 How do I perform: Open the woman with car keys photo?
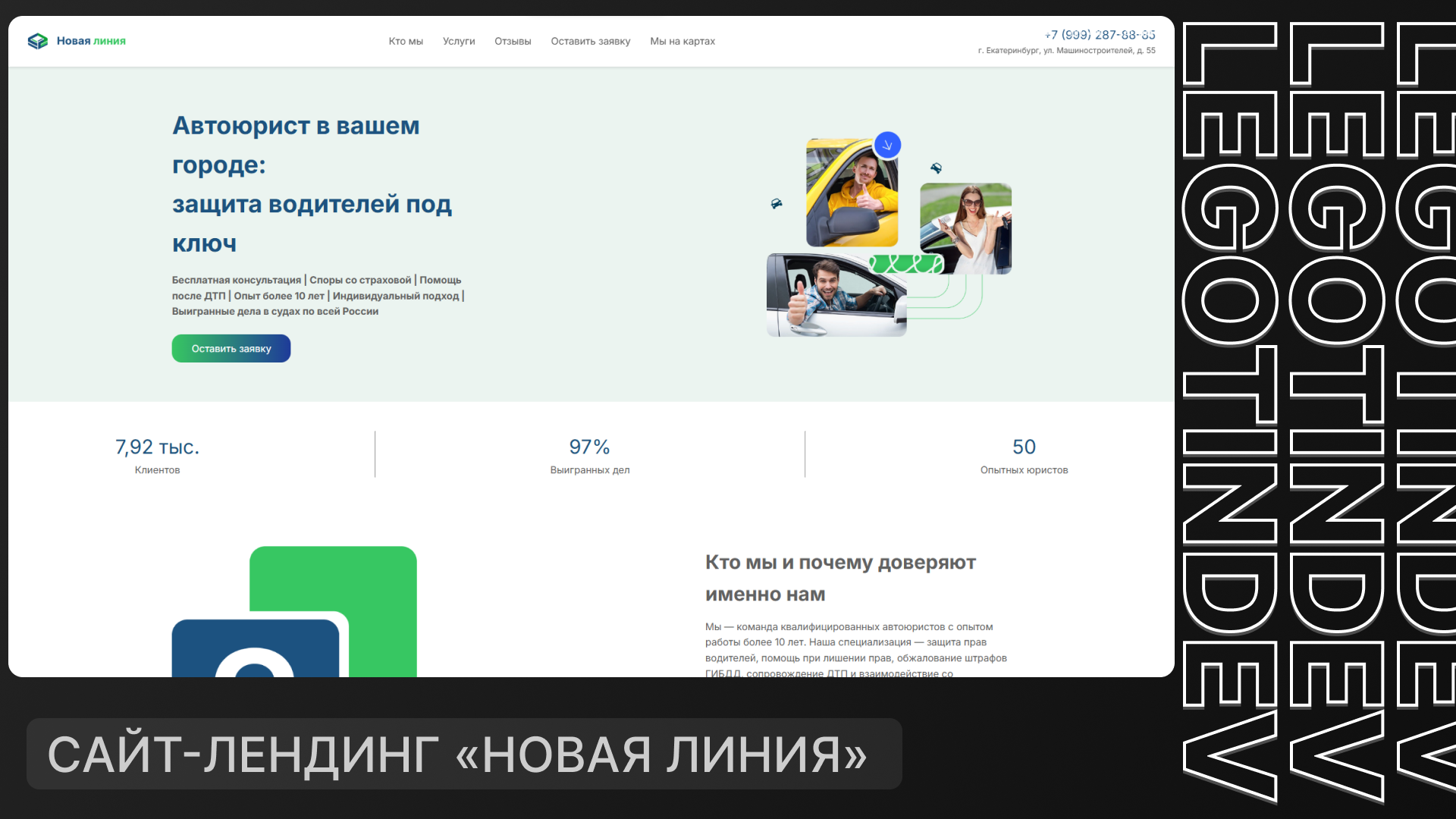click(x=965, y=228)
